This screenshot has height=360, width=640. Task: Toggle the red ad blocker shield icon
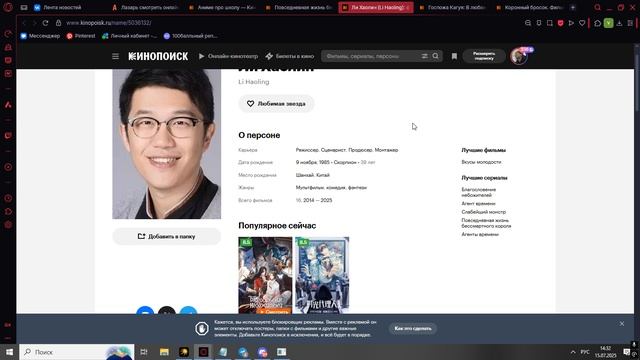click(560, 23)
